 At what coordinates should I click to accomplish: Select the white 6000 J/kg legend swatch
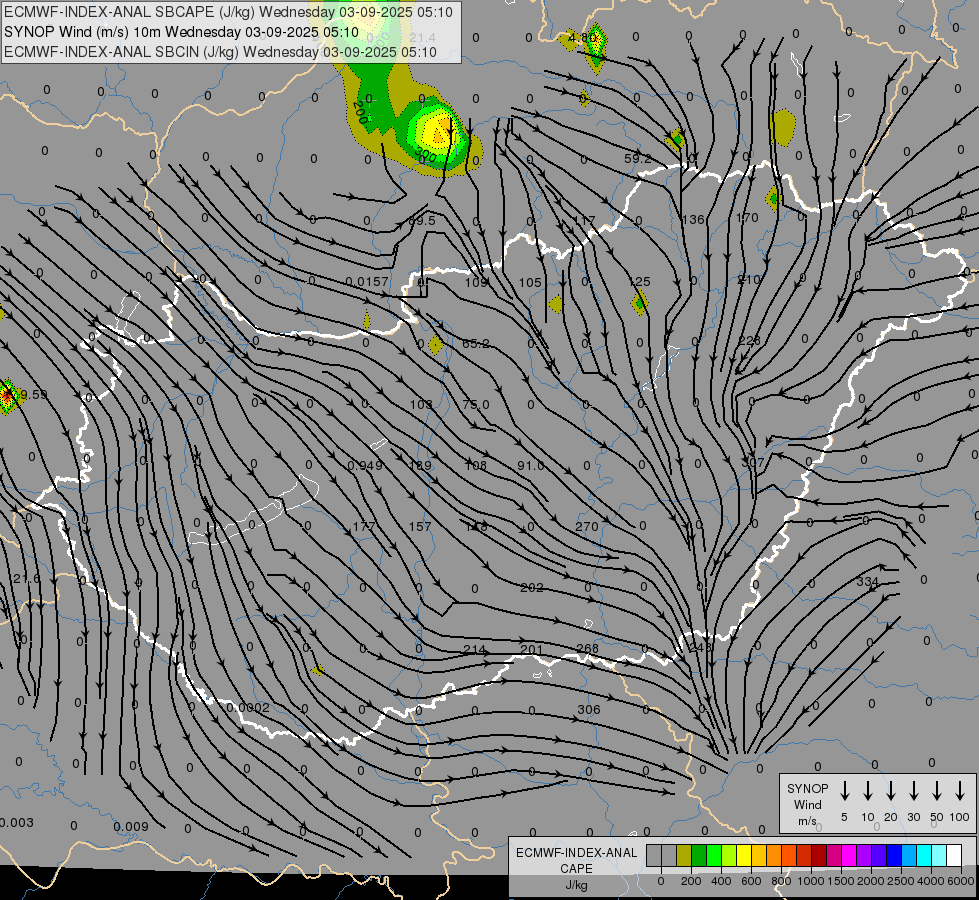pyautogui.click(x=953, y=856)
